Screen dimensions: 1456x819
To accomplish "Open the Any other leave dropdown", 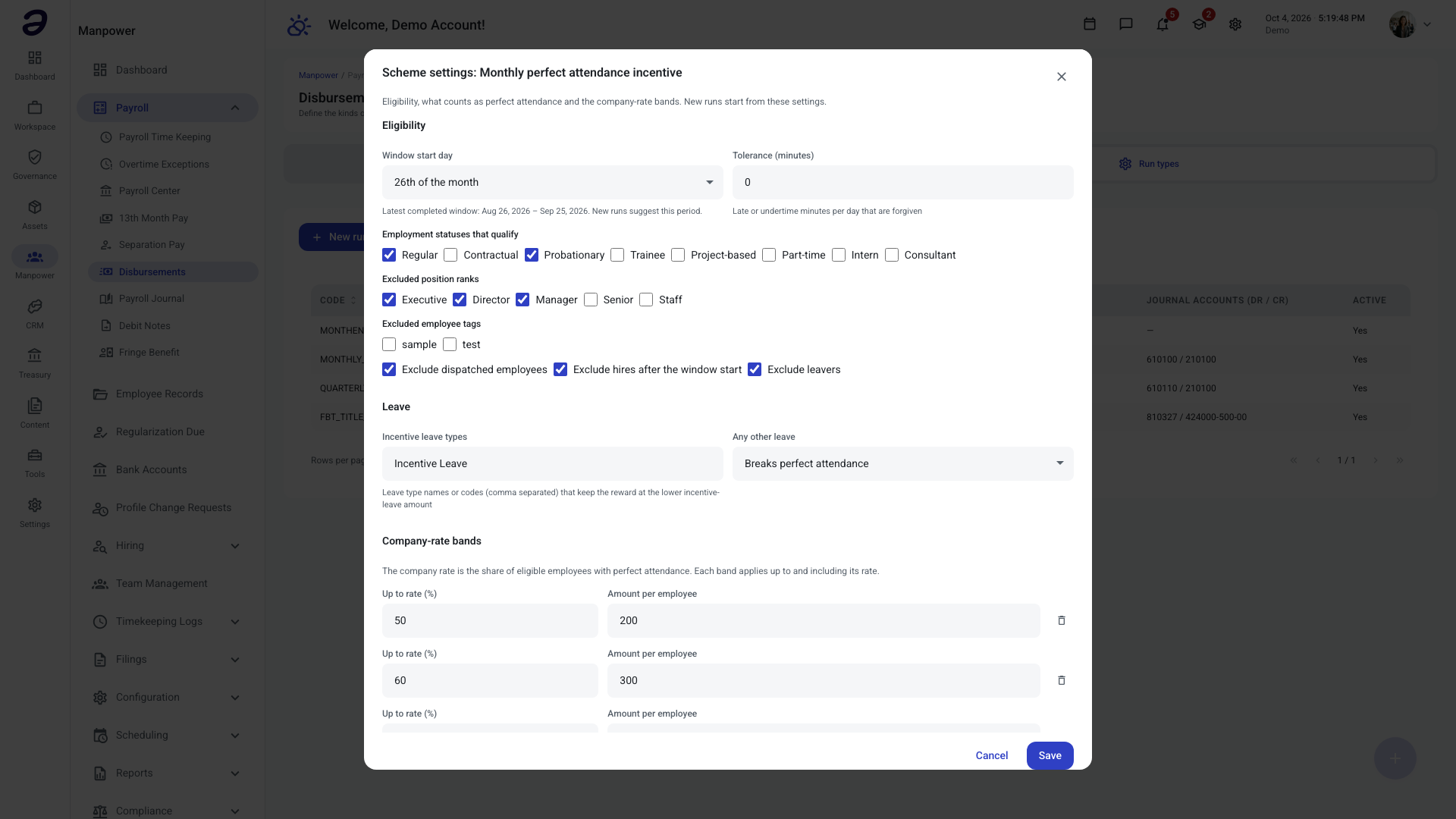I will click(903, 463).
